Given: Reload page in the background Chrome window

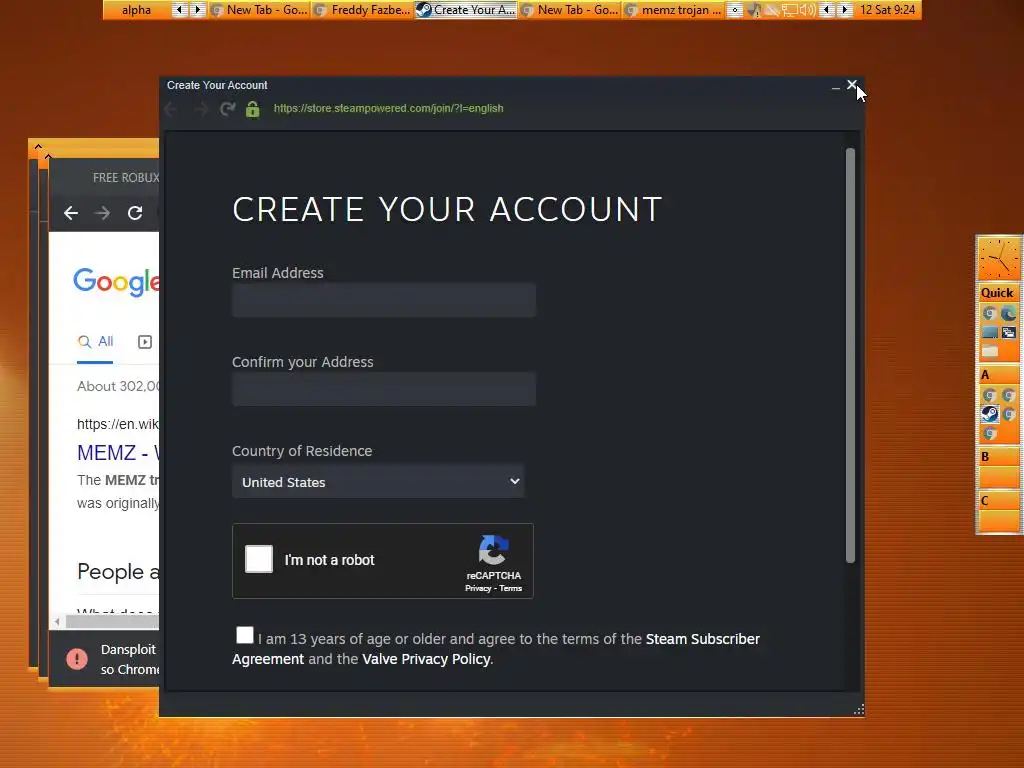Looking at the screenshot, I should (135, 213).
